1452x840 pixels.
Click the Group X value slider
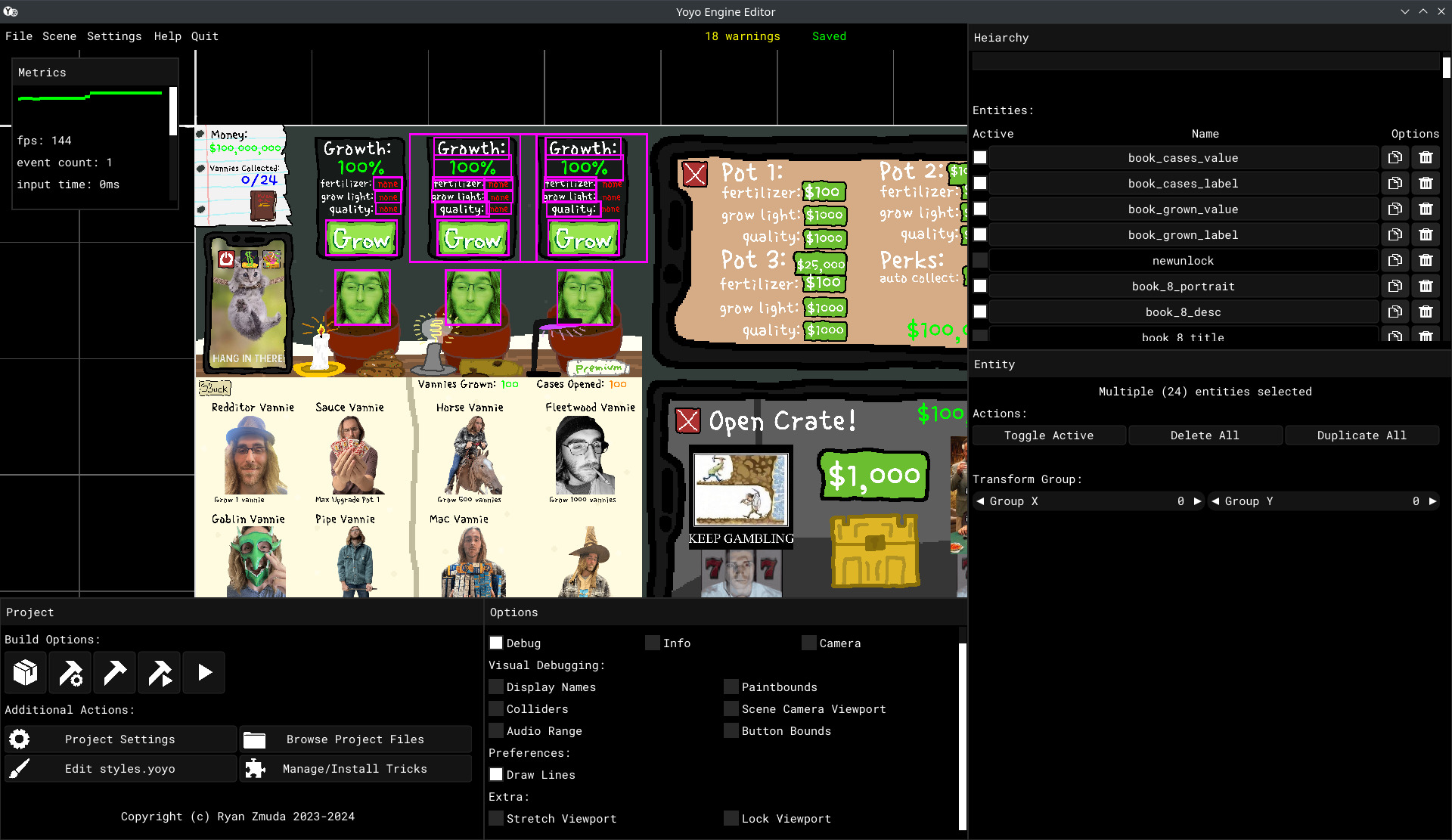tap(1089, 501)
